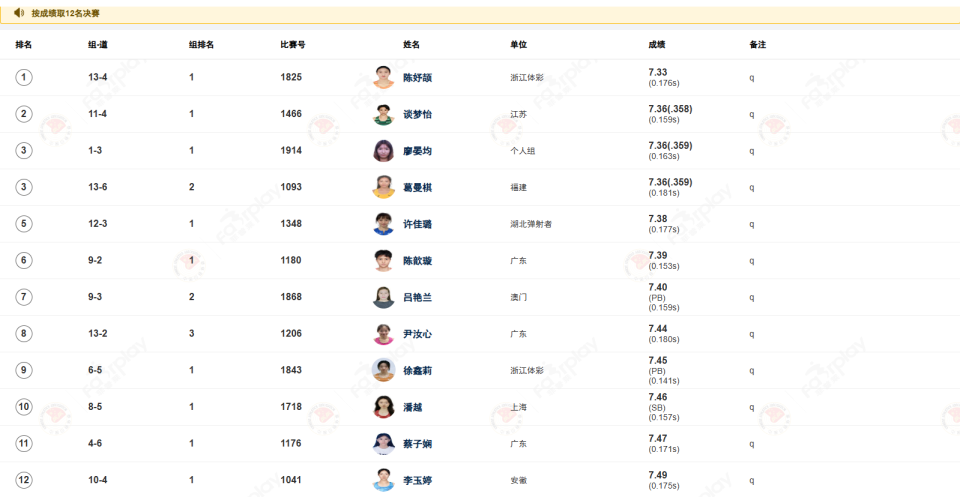The height and width of the screenshot is (497, 960).
Task: Click the speaker announcement icon
Action: pos(18,13)
